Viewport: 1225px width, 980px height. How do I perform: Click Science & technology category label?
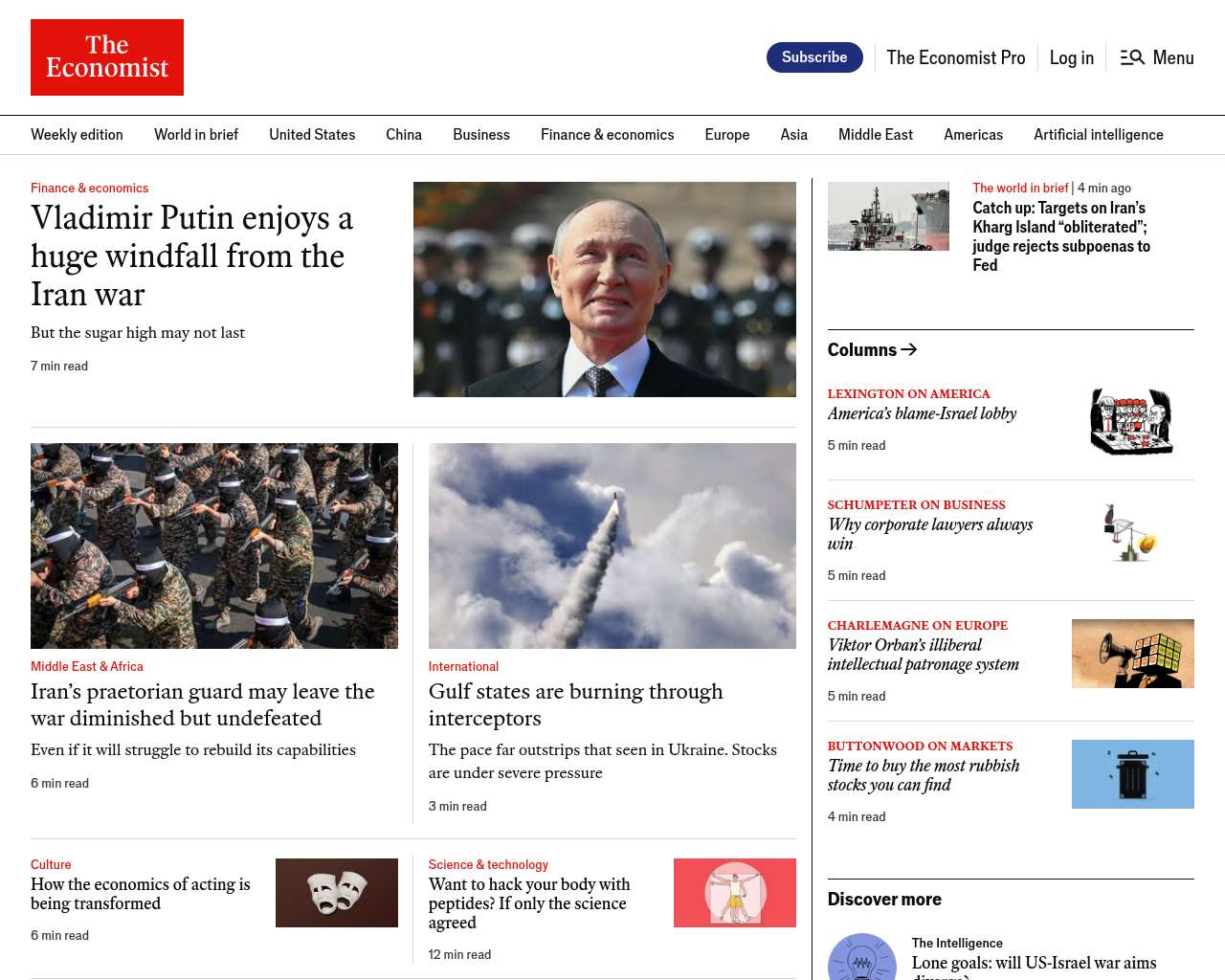[488, 864]
